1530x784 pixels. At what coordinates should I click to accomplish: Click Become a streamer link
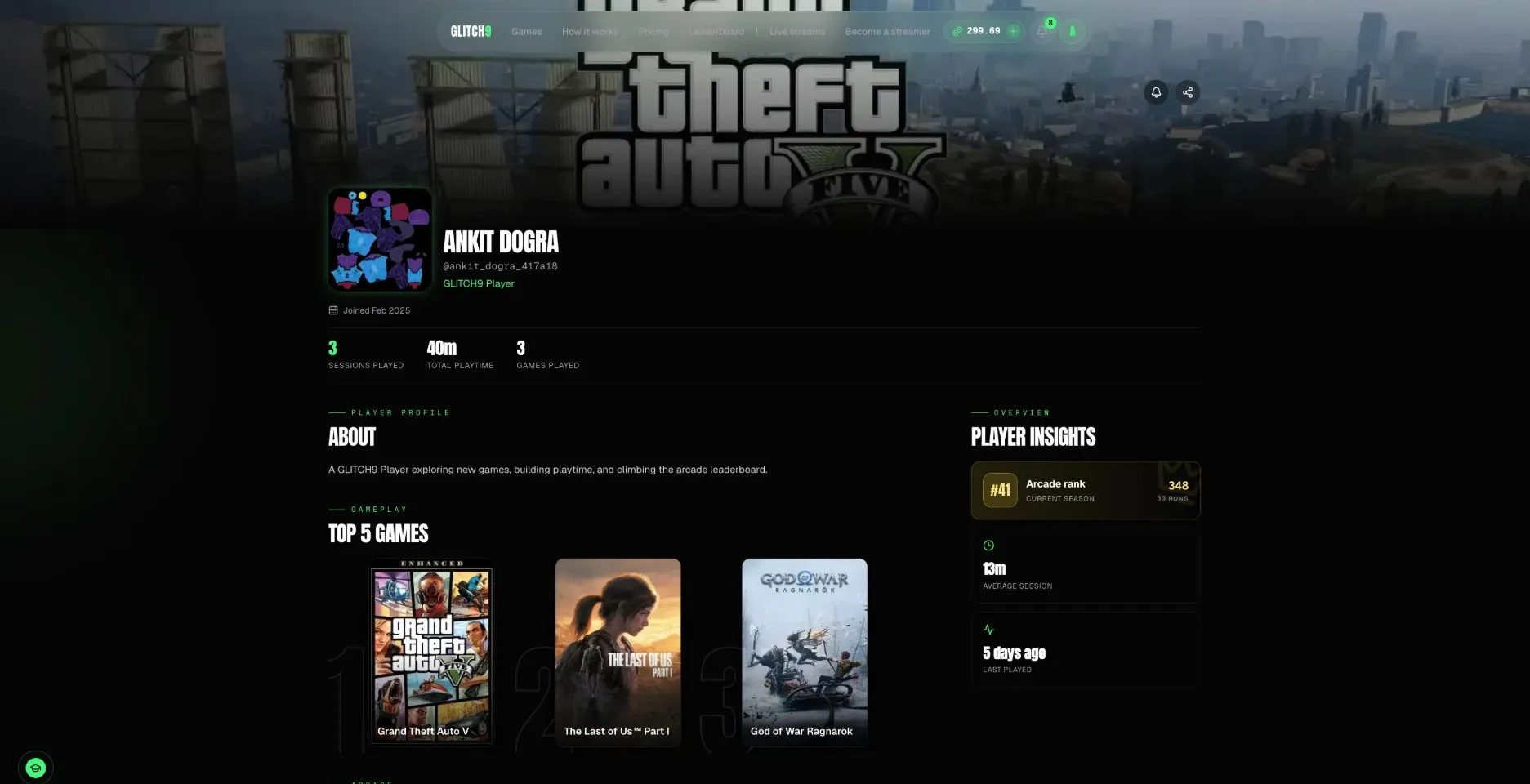pos(887,32)
